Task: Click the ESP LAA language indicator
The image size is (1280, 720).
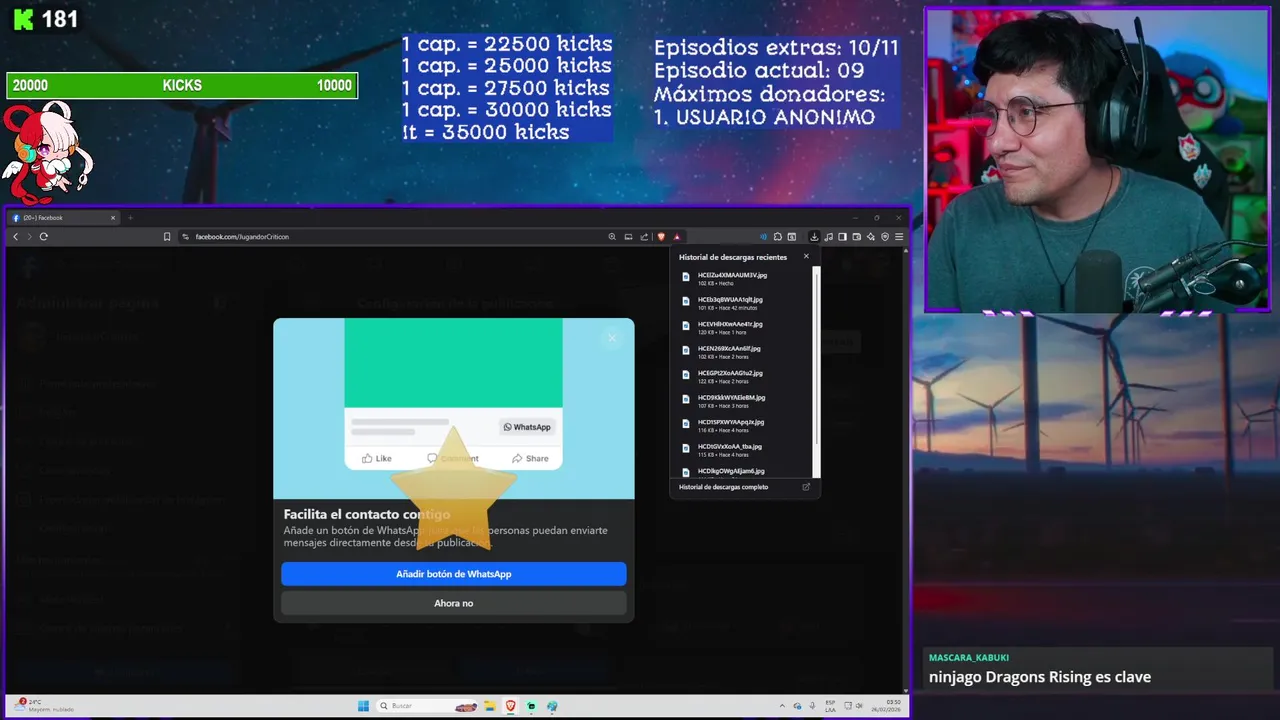Action: (830, 706)
